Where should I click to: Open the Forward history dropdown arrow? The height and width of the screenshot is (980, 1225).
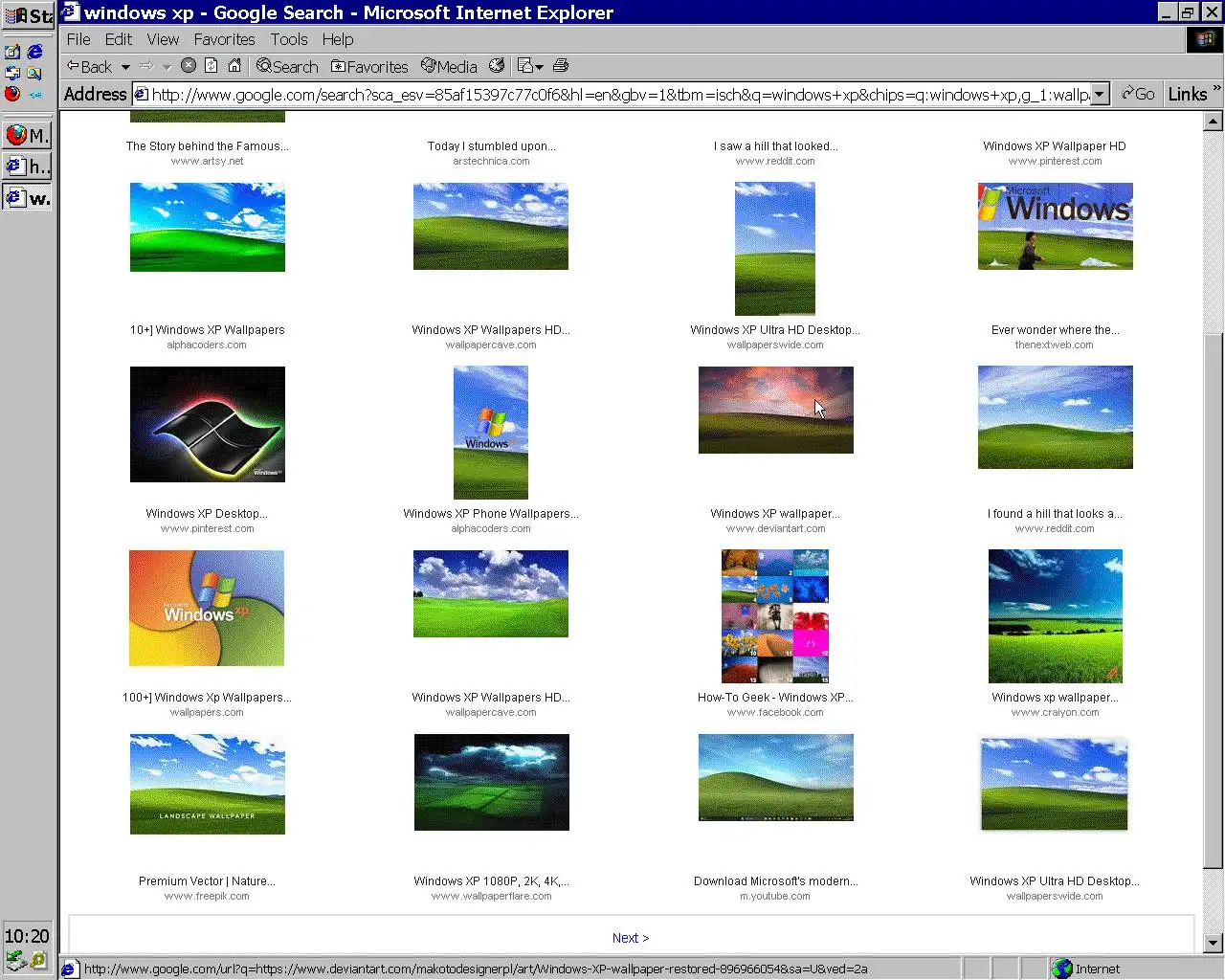pyautogui.click(x=167, y=67)
